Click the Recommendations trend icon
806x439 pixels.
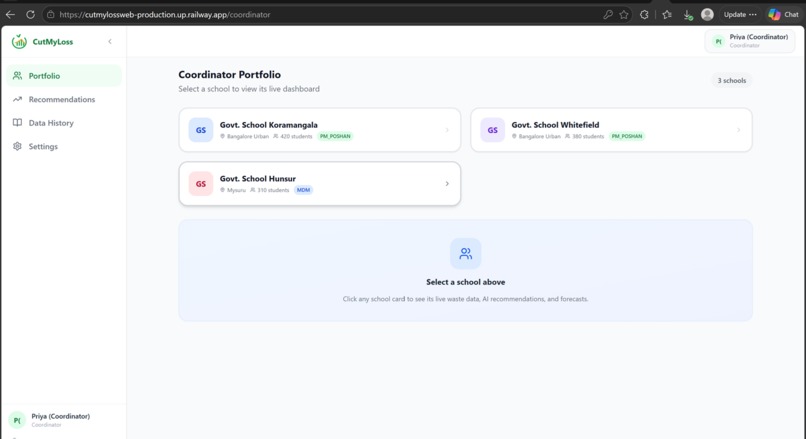click(17, 99)
